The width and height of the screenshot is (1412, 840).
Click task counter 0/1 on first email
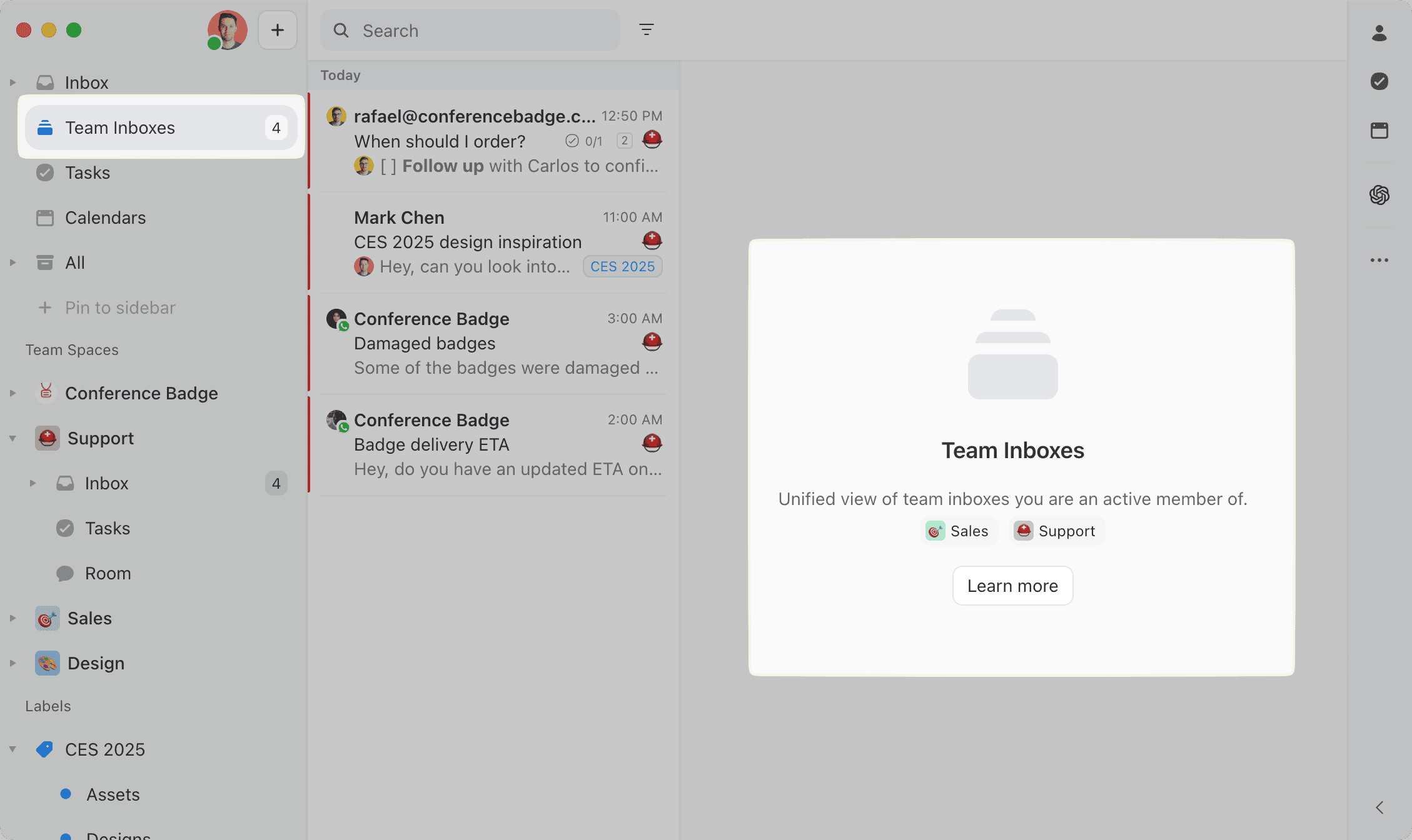[584, 141]
